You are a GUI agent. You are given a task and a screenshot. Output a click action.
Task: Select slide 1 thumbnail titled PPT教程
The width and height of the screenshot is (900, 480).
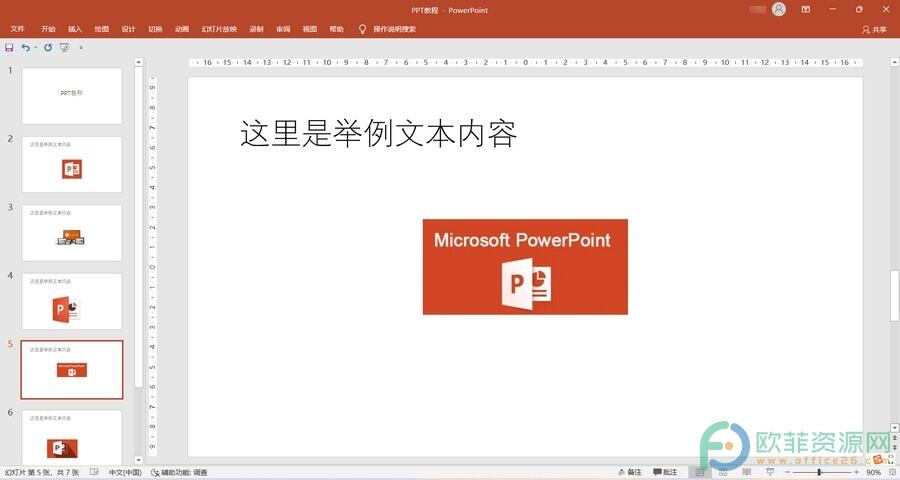click(x=72, y=96)
